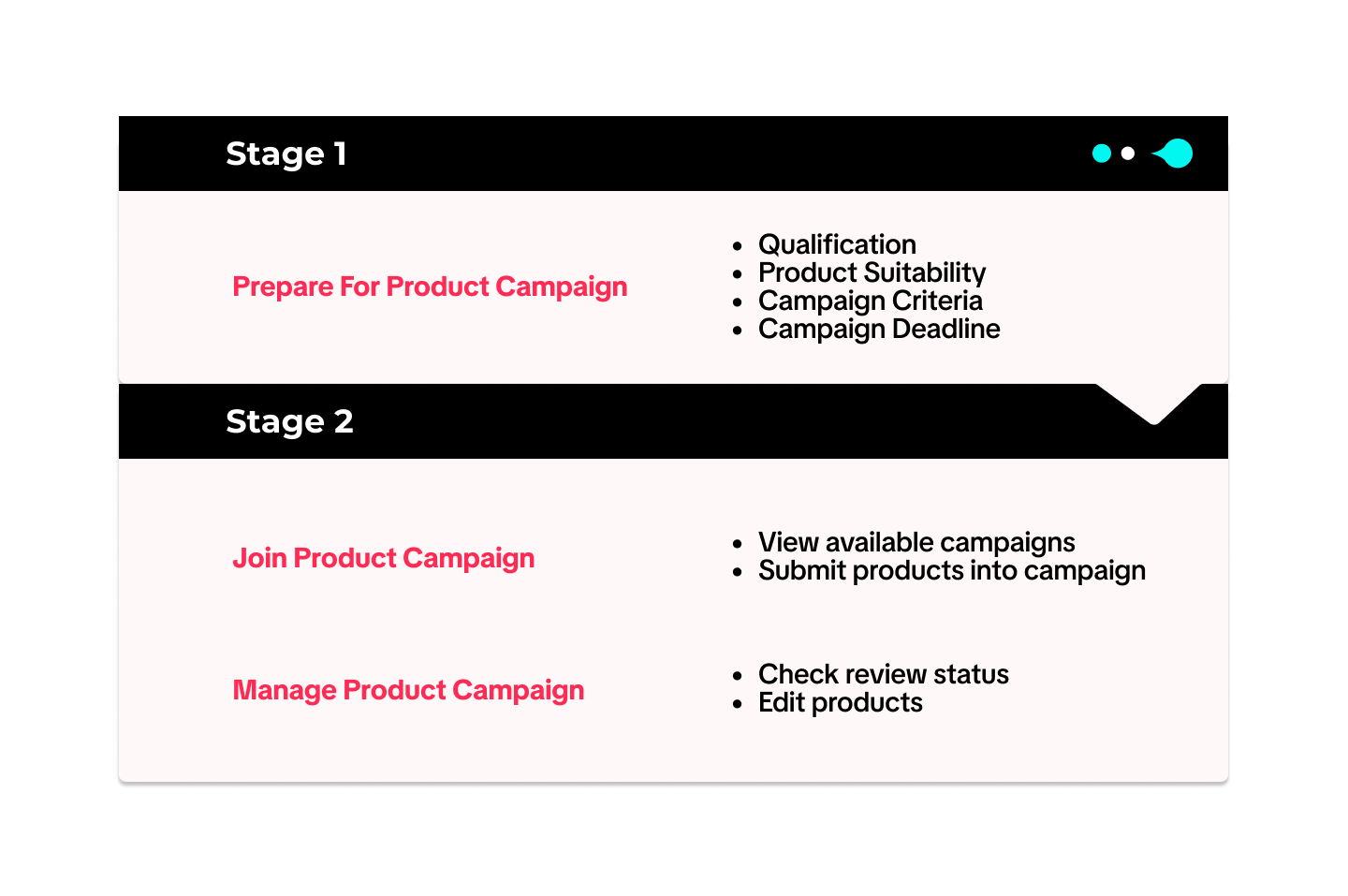Click the Edit products item
This screenshot has width=1348, height=896.
(840, 702)
